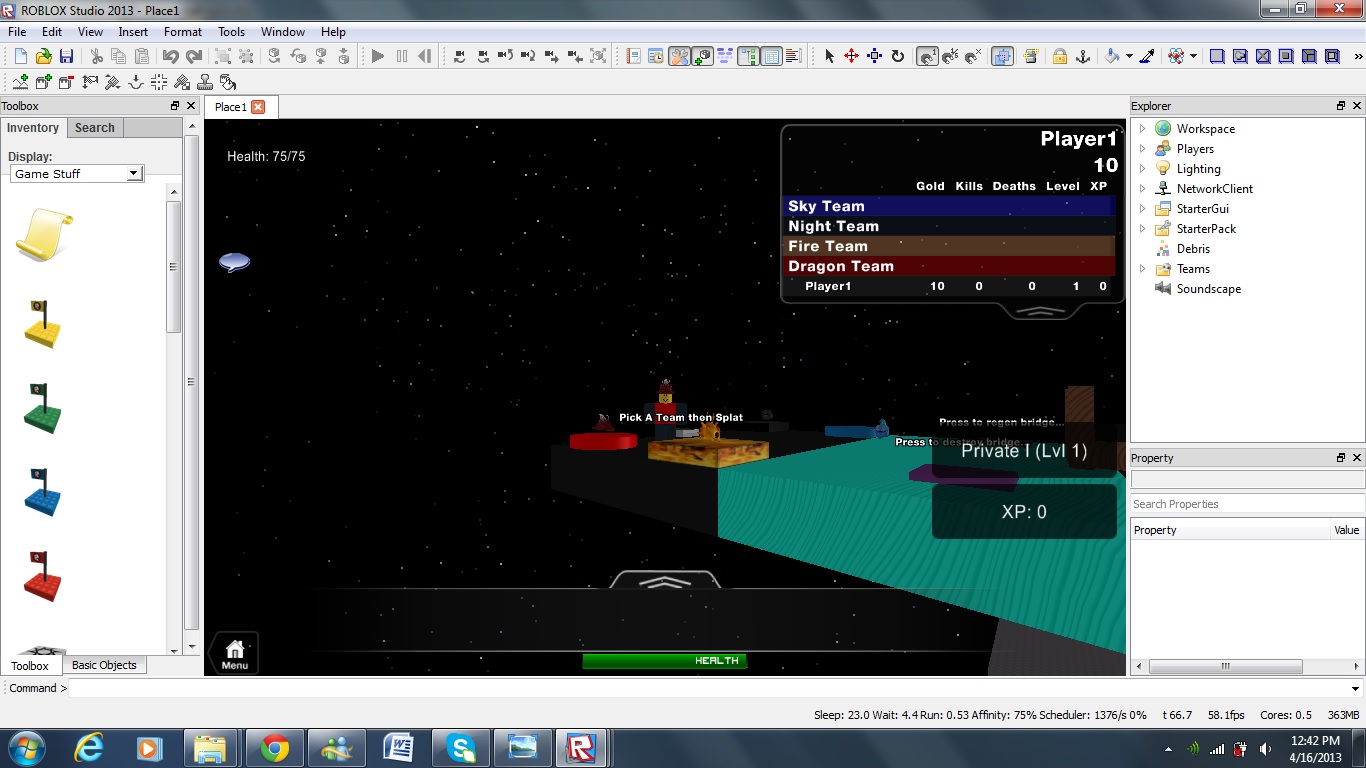Click the Cut scissors icon
The width and height of the screenshot is (1366, 768).
[x=97, y=56]
